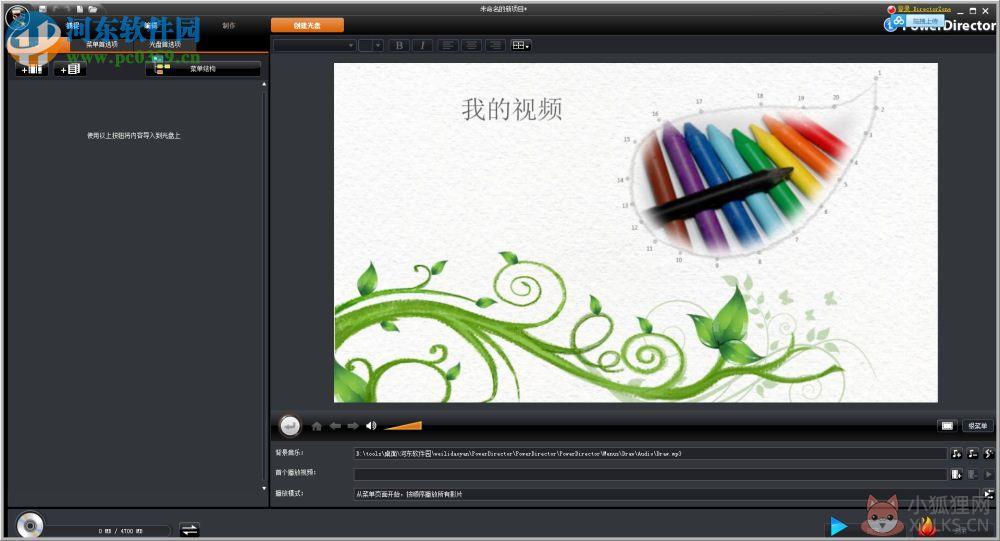Viewport: 1000px width, 541px height.
Task: Click the save disk icon in title bar
Action: click(x=43, y=9)
